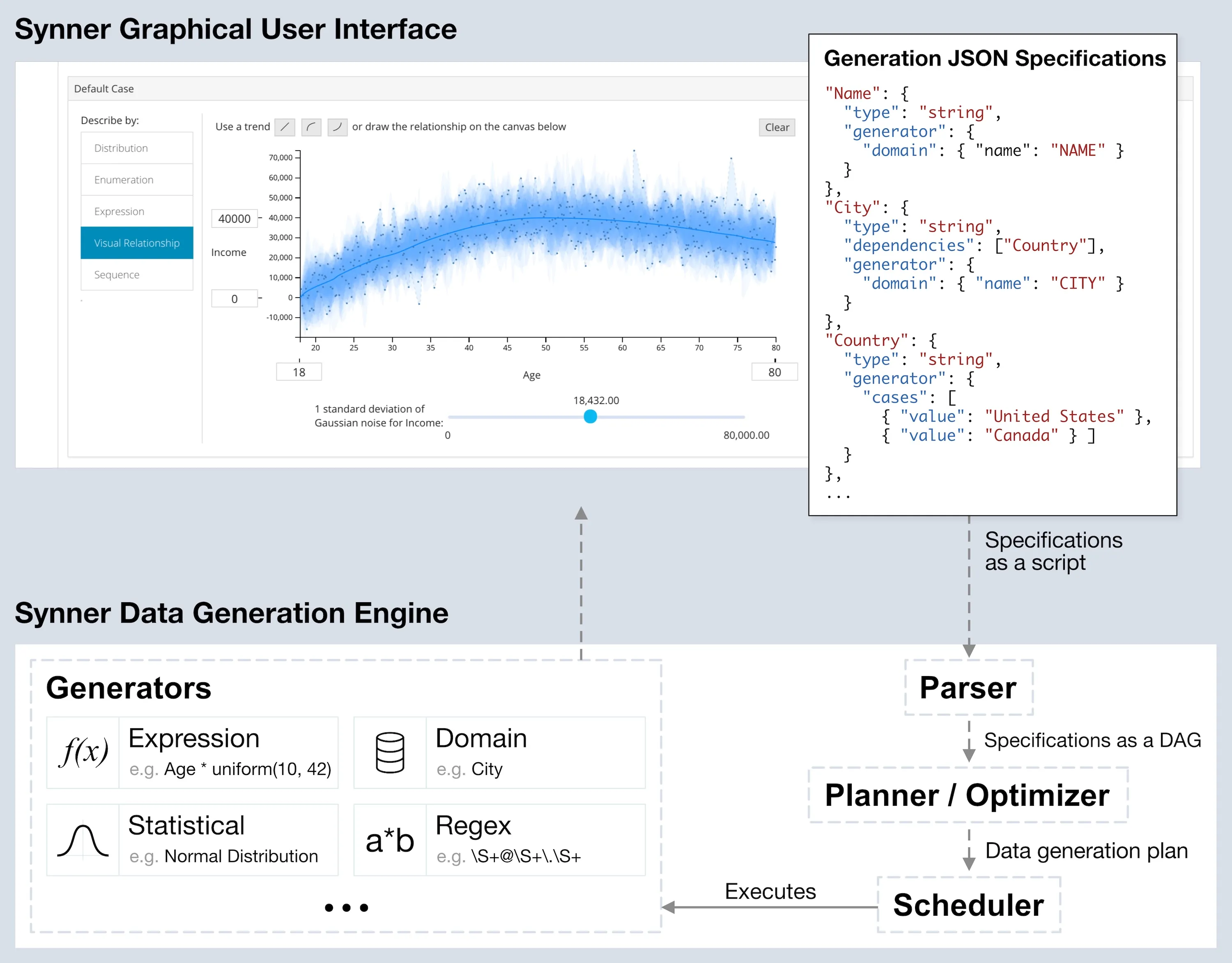Adjust the Gaussian noise slider handle
This screenshot has height=963, width=1232.
tap(590, 416)
